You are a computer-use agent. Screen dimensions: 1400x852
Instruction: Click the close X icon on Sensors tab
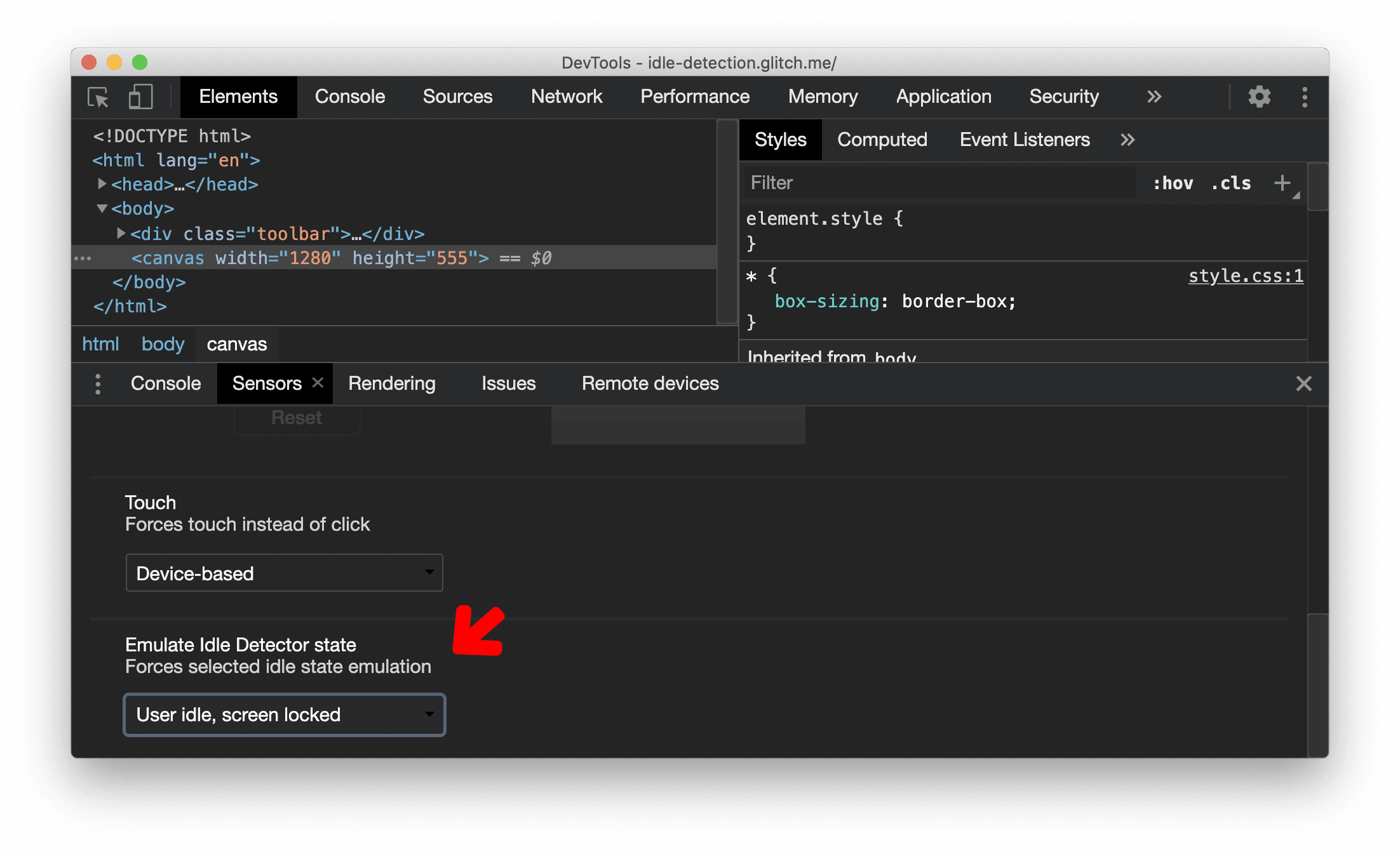coord(318,383)
